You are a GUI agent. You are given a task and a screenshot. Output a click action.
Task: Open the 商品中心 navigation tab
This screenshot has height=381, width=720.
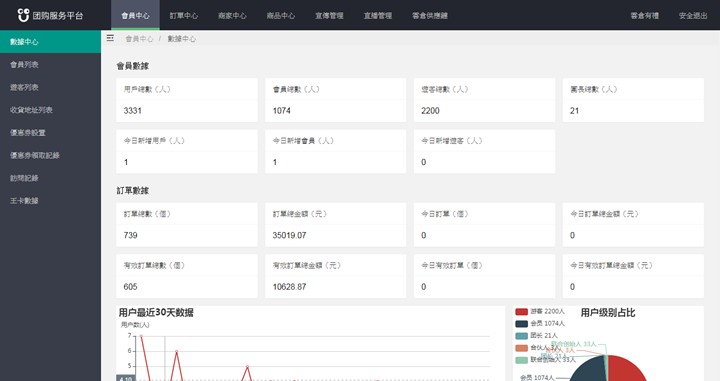[x=281, y=16]
